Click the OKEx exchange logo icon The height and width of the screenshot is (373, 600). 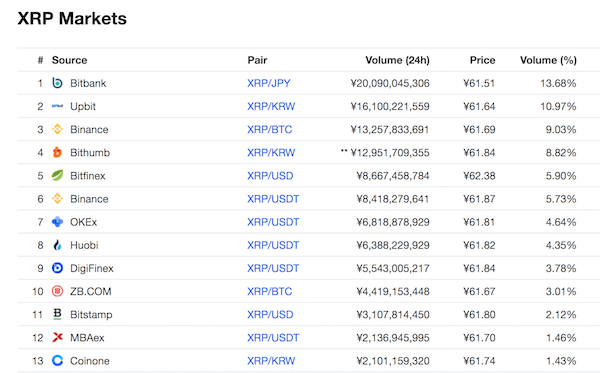pos(57,222)
